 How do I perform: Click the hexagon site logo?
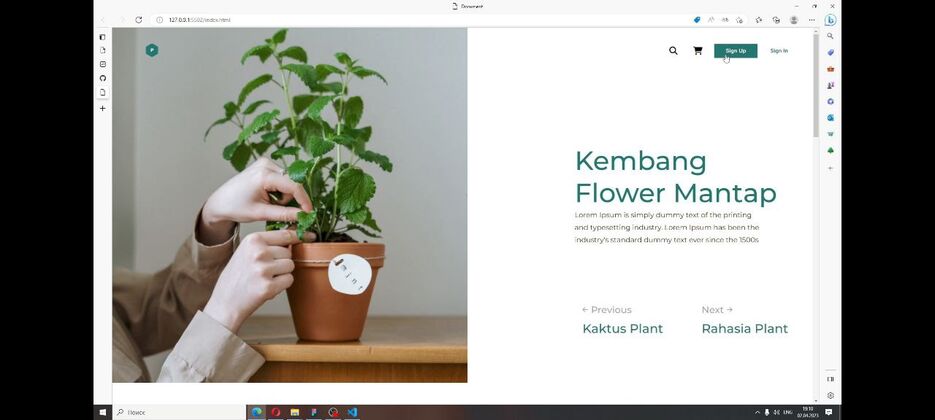152,50
